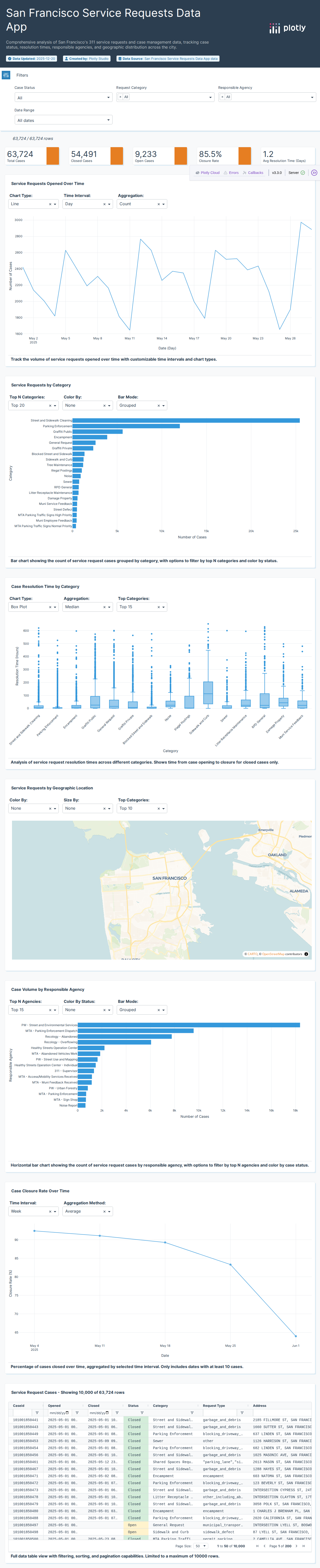This screenshot has height=1568, width=320.
Task: Sort table by Address column header
Action: point(260,1406)
